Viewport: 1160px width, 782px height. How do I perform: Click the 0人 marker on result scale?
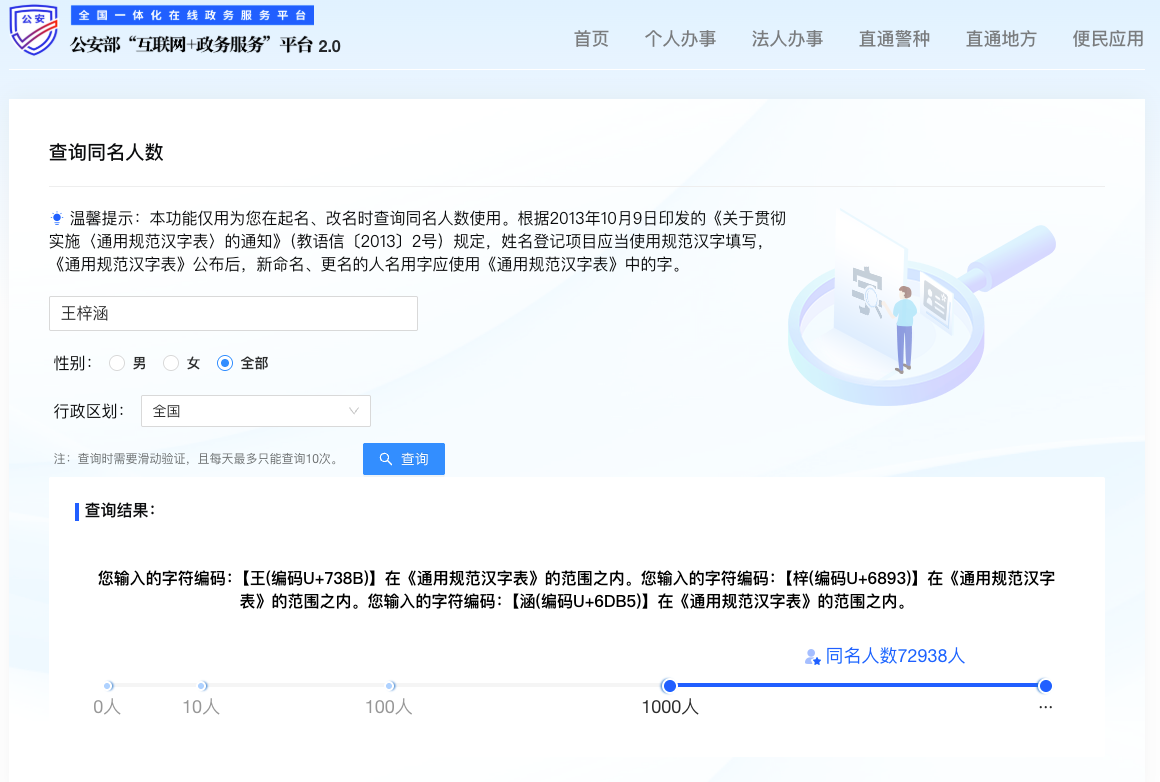tap(108, 686)
